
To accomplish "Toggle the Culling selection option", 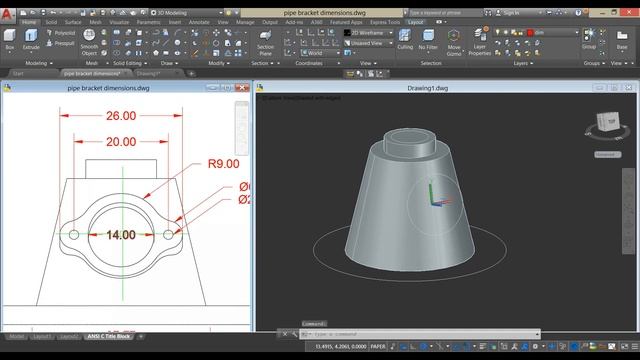I will 405,39.
